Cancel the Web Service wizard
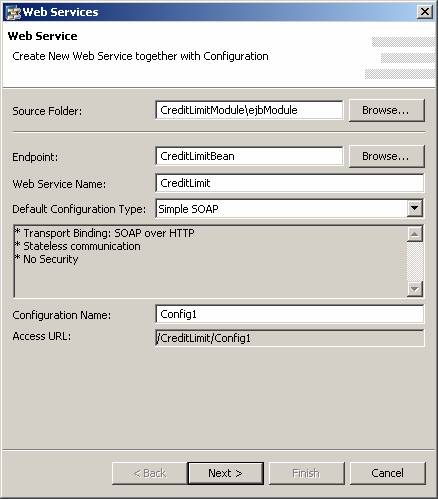 388,473
